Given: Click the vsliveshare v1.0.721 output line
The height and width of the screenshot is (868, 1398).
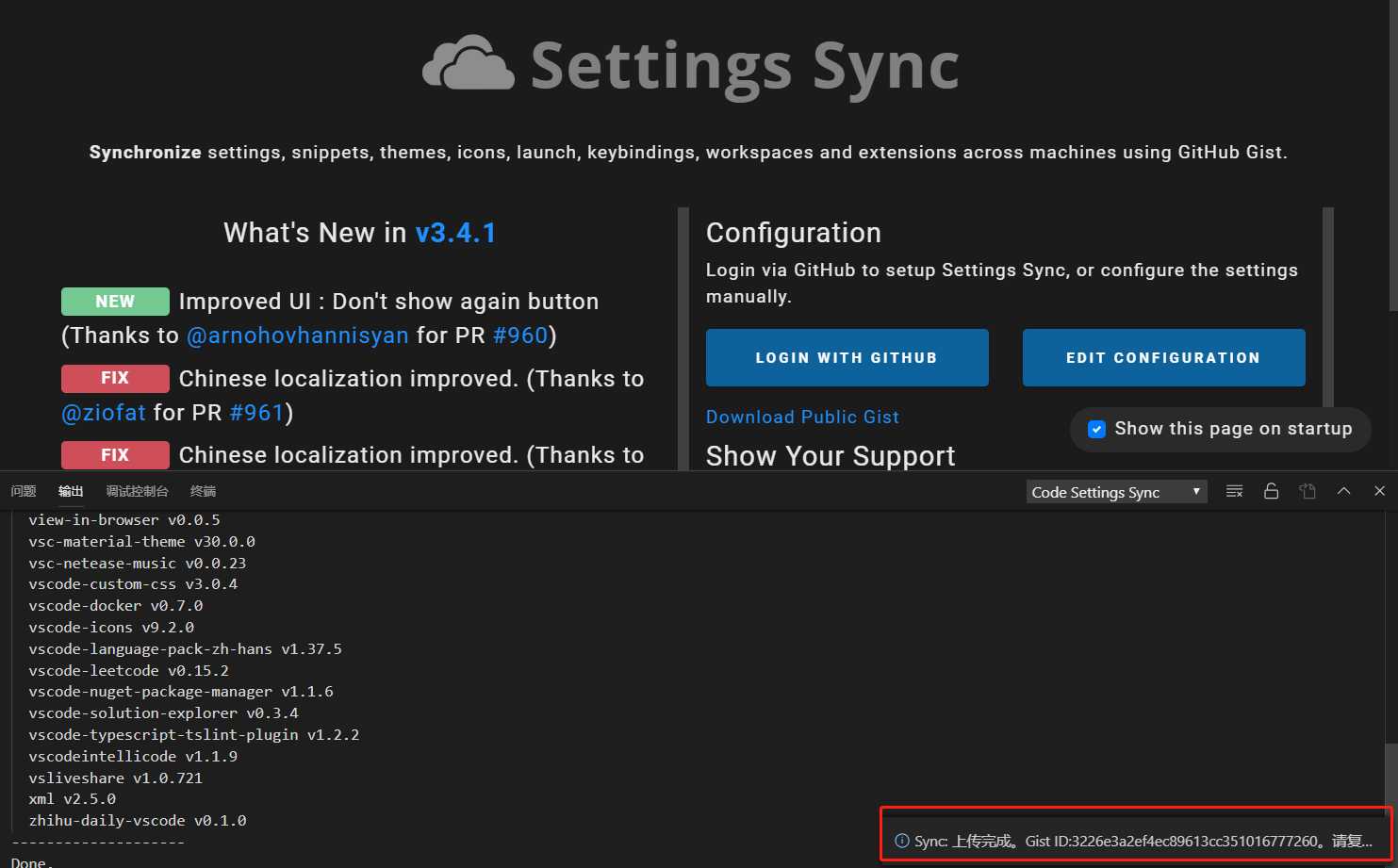Looking at the screenshot, I should click(115, 778).
